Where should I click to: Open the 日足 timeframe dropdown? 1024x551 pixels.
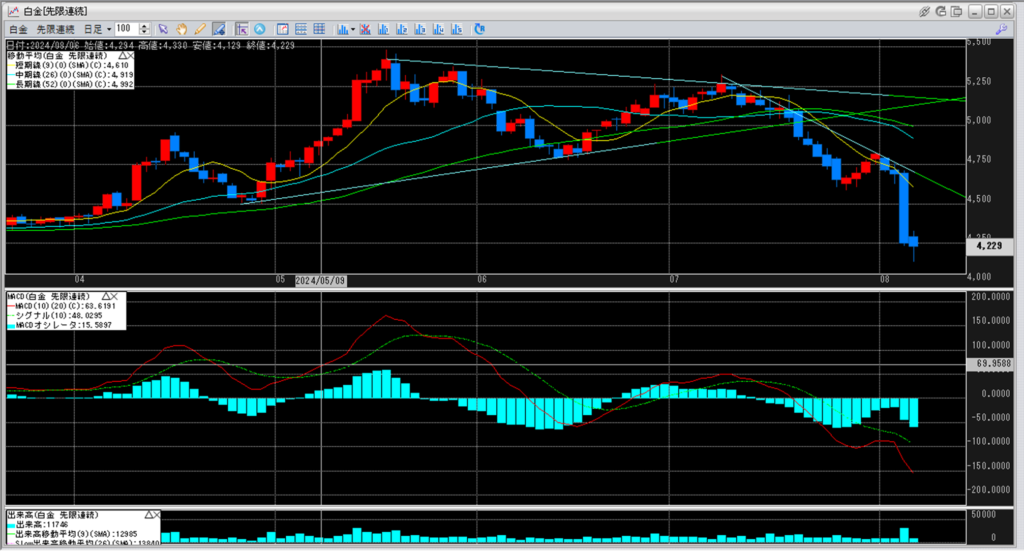(x=109, y=30)
